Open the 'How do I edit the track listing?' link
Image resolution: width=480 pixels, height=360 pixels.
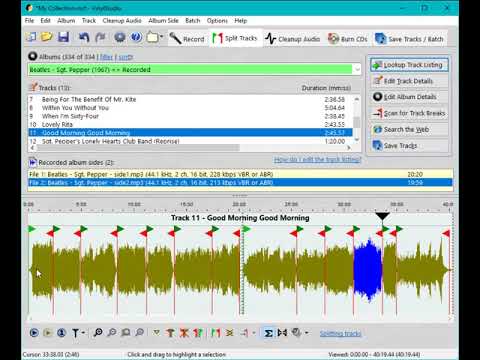click(x=317, y=160)
